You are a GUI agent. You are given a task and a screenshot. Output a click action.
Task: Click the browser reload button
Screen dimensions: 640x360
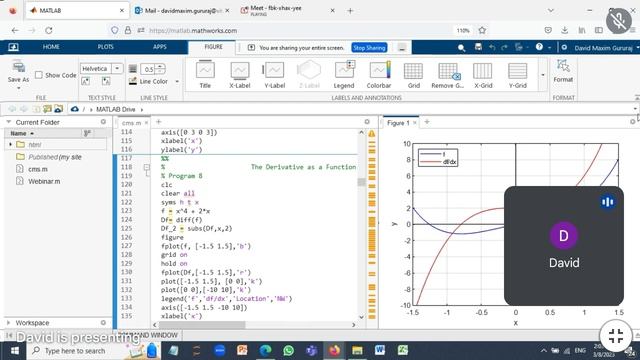point(49,30)
